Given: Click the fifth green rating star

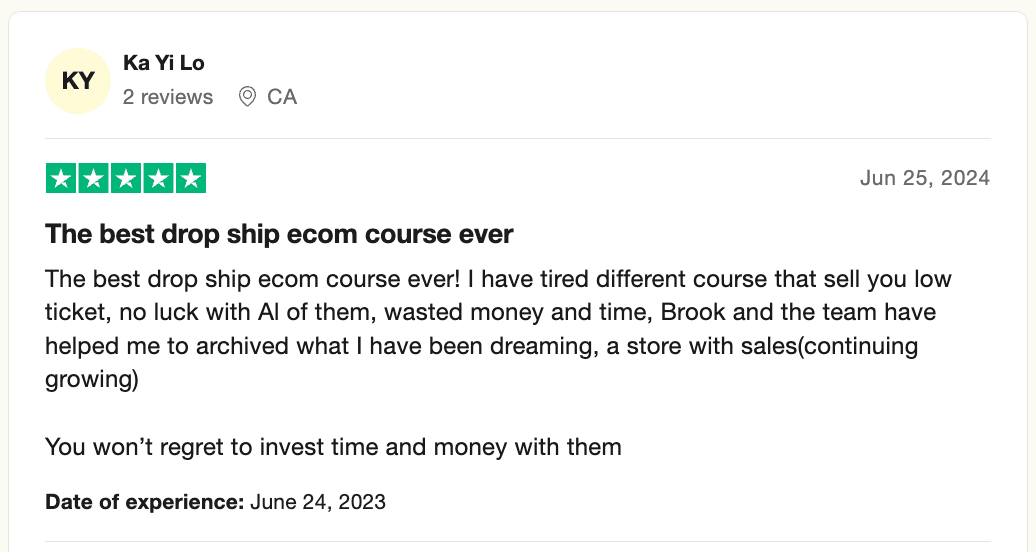Looking at the screenshot, I should click(x=190, y=179).
